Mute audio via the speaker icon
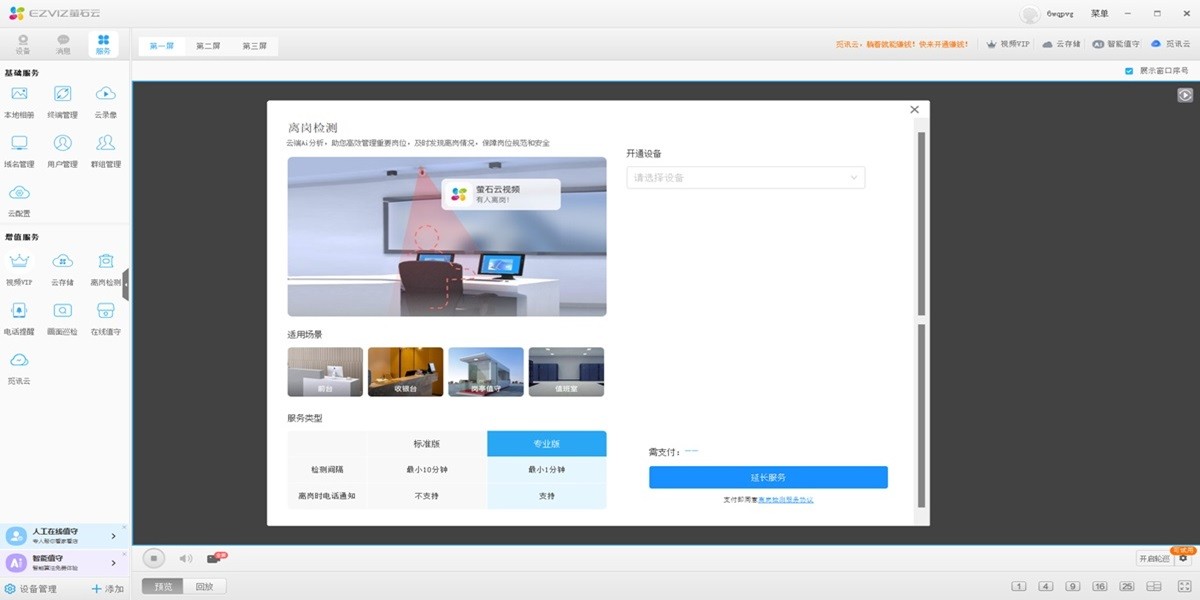1200x600 pixels. 184,558
